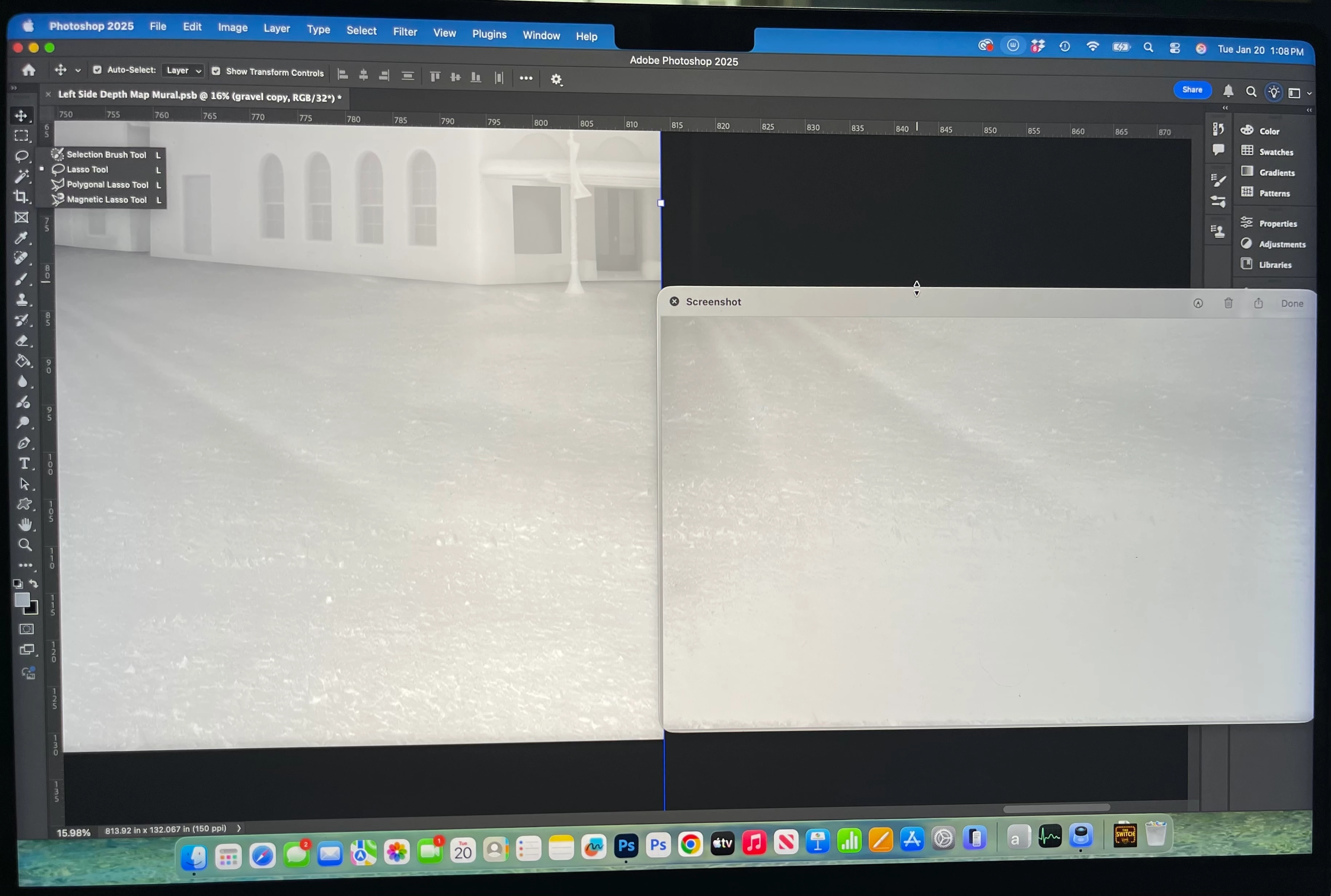
Task: Click the Home icon in options bar
Action: (29, 70)
